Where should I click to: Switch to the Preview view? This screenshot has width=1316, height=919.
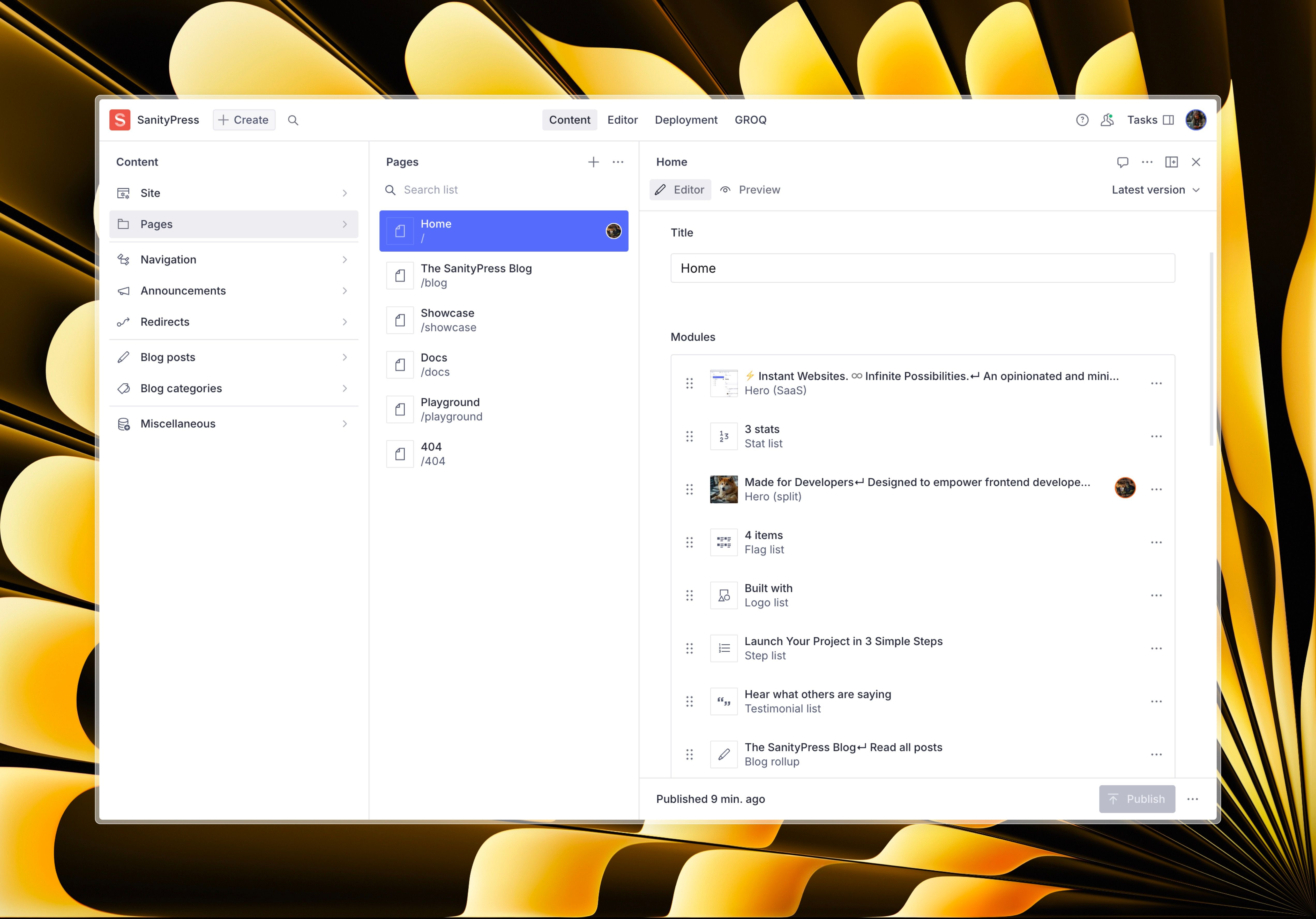point(750,190)
